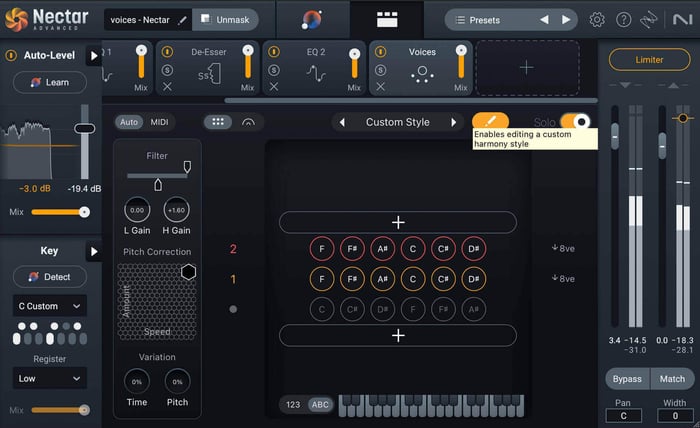The width and height of the screenshot is (700, 428).
Task: Click Detect key button
Action: click(x=50, y=277)
